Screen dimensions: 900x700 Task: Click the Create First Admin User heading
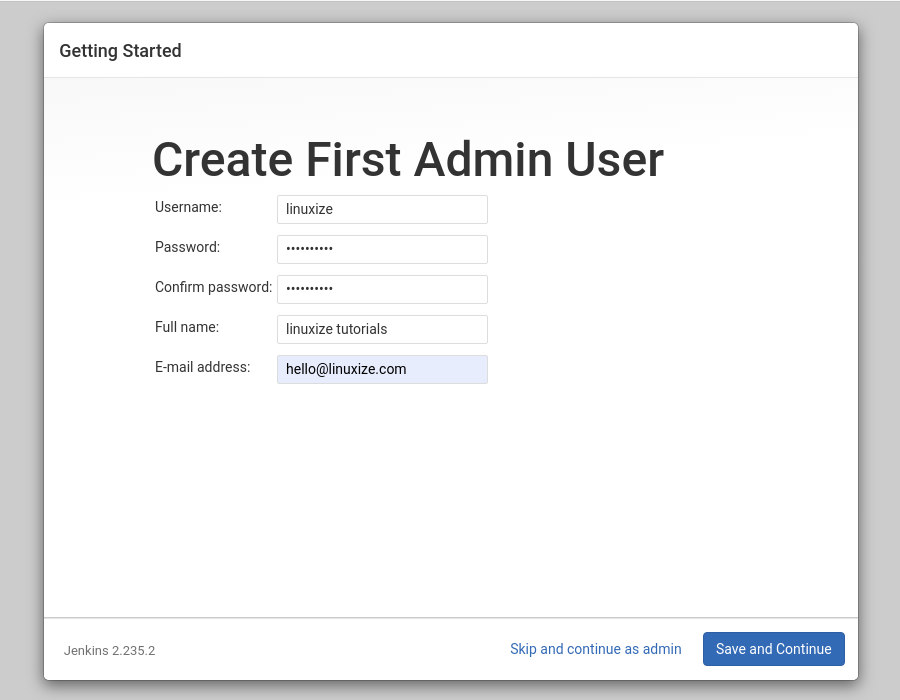click(x=408, y=159)
